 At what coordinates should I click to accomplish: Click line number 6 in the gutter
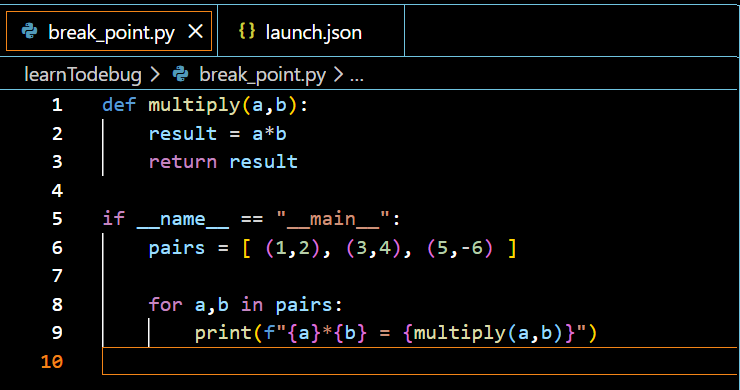pyautogui.click(x=57, y=247)
